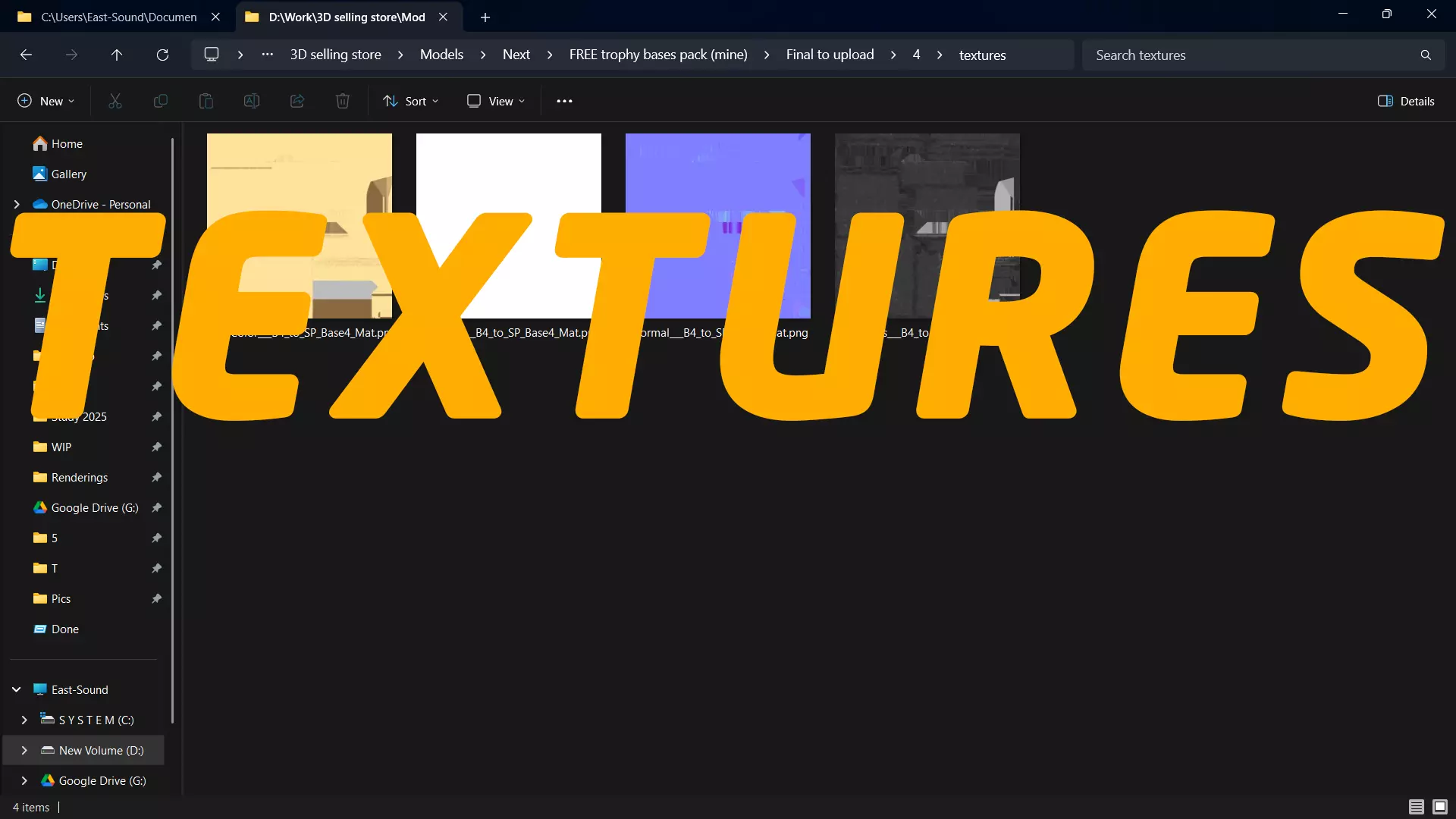1456x819 pixels.
Task: Click the Refresh icon in navigation bar
Action: pyautogui.click(x=162, y=55)
